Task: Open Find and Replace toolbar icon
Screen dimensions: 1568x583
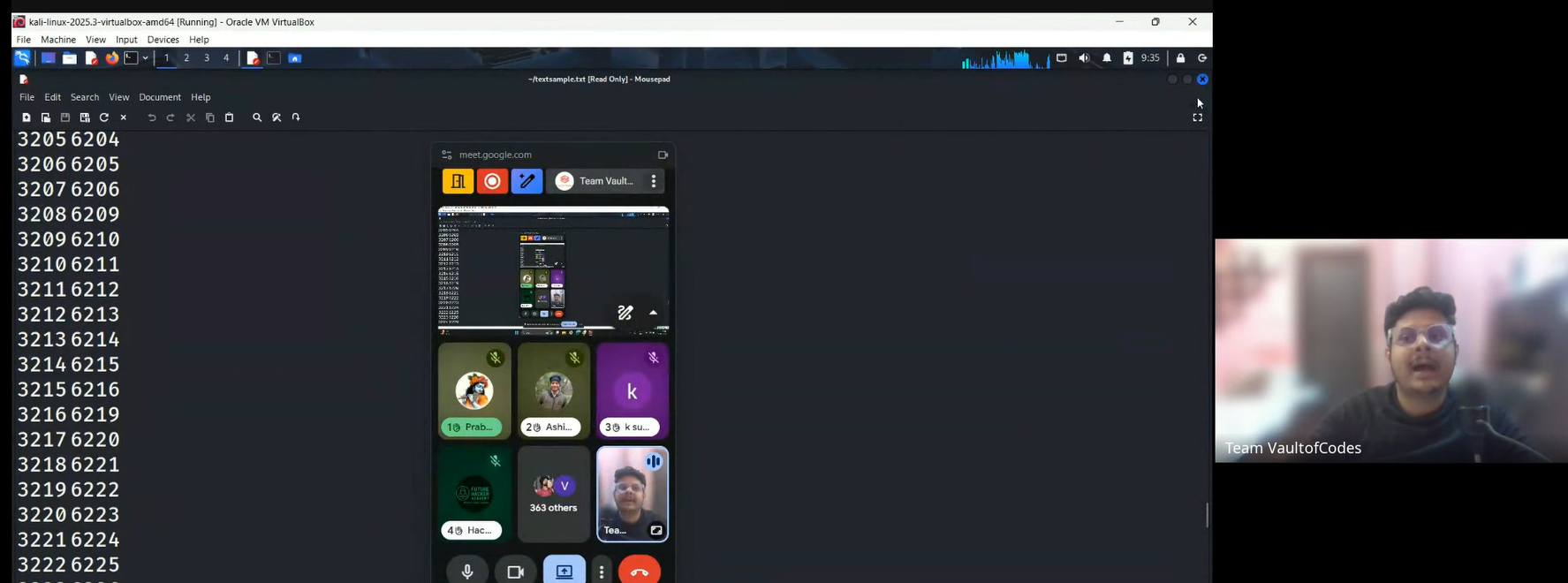Action: (x=276, y=117)
